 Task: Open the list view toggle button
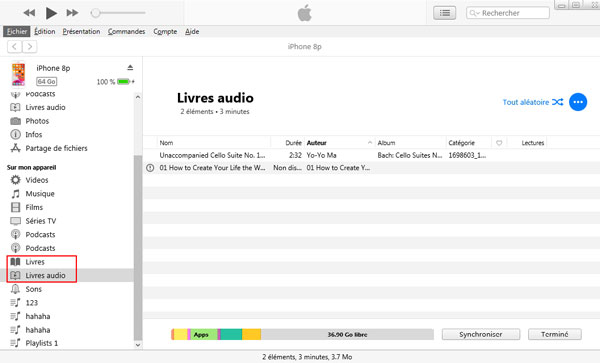coord(445,13)
